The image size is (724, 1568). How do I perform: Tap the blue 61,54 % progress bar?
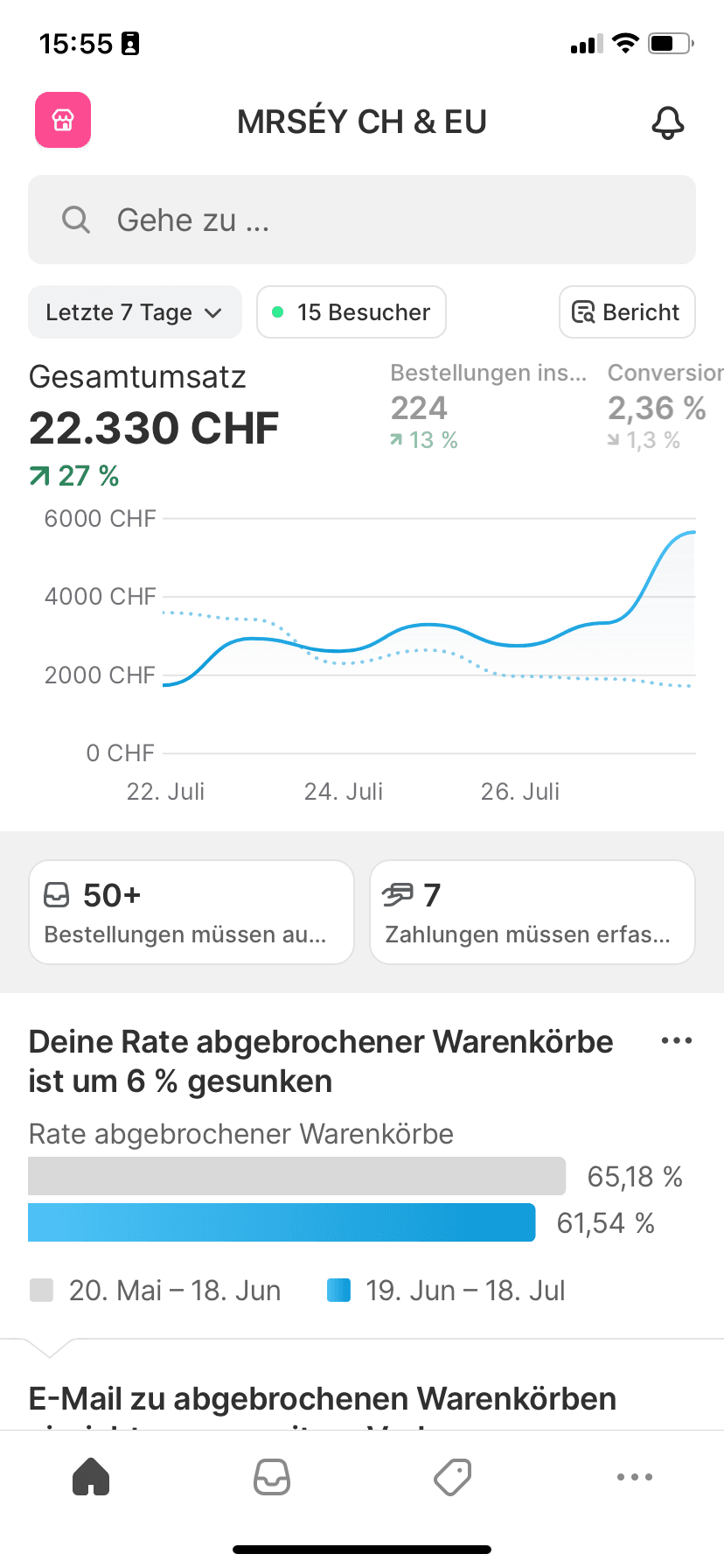[282, 1222]
